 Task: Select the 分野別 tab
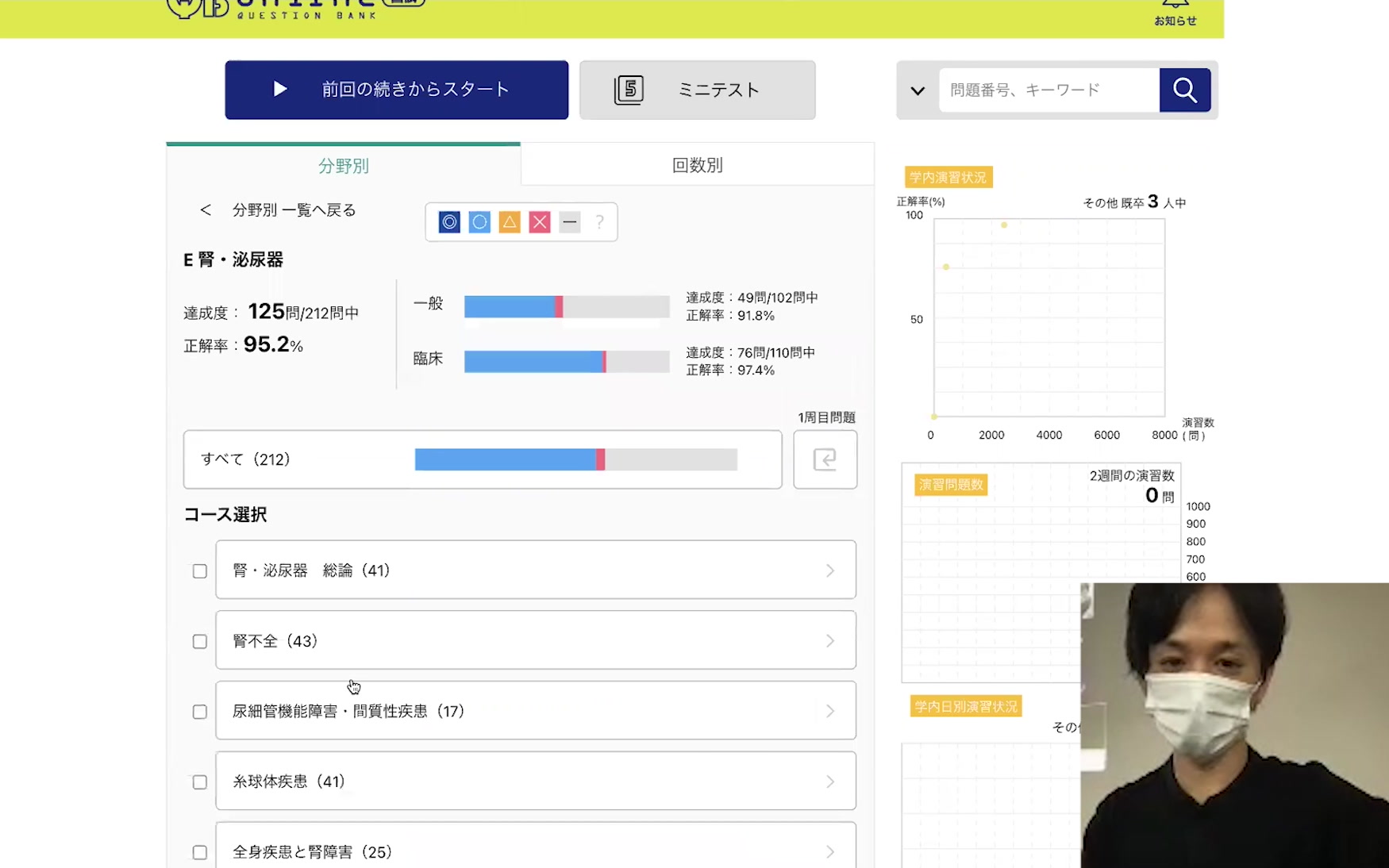click(343, 166)
